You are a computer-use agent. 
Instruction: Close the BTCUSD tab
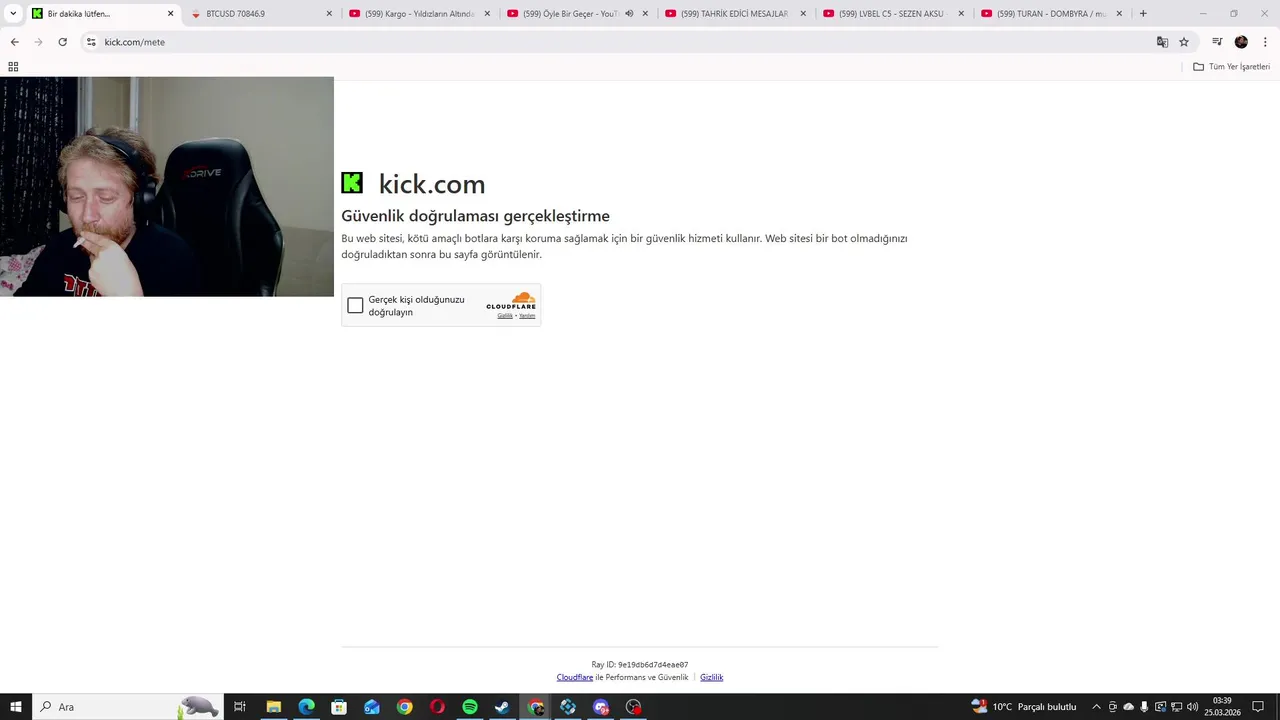(x=329, y=14)
